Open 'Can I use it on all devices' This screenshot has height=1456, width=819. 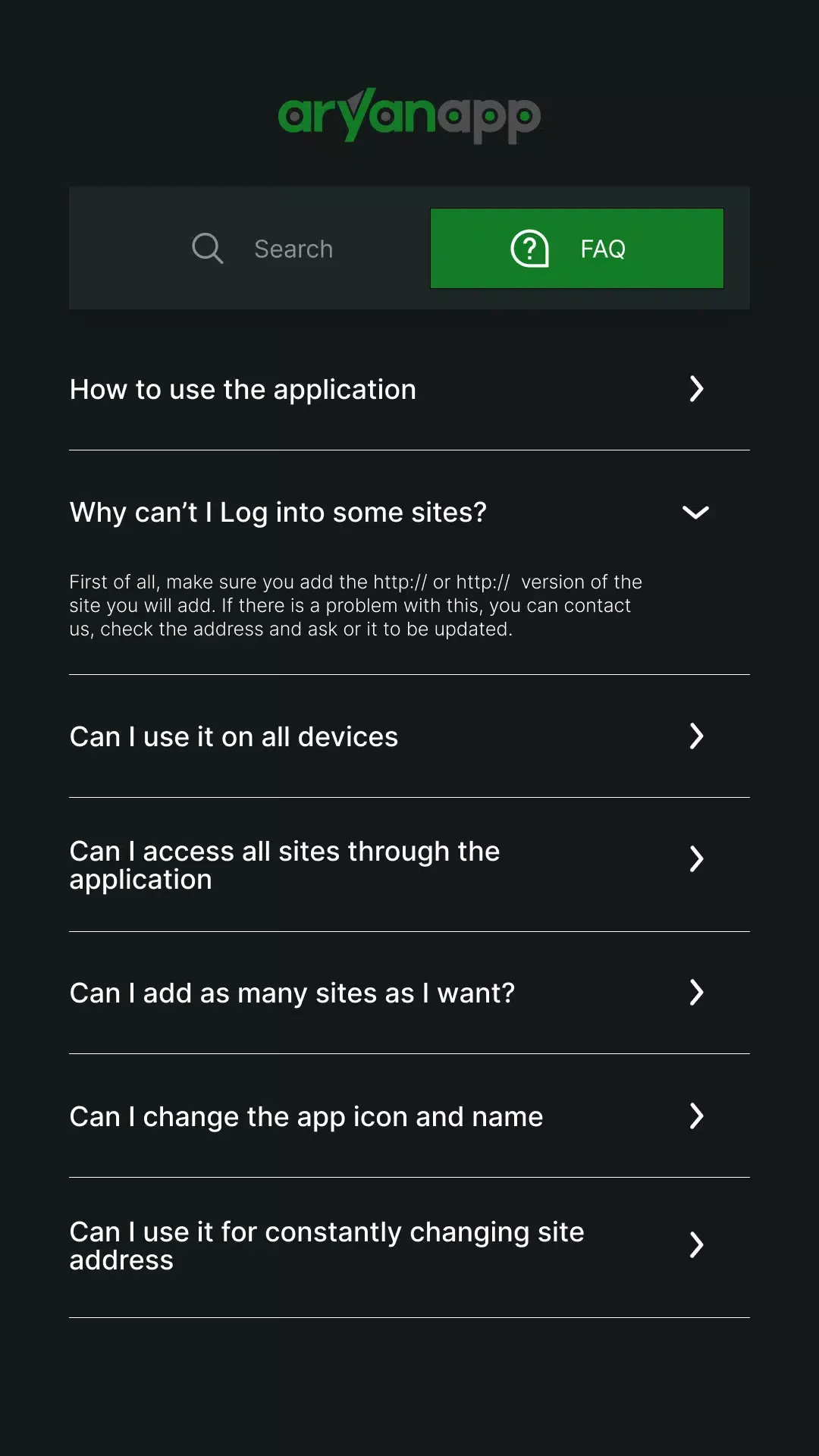(234, 737)
